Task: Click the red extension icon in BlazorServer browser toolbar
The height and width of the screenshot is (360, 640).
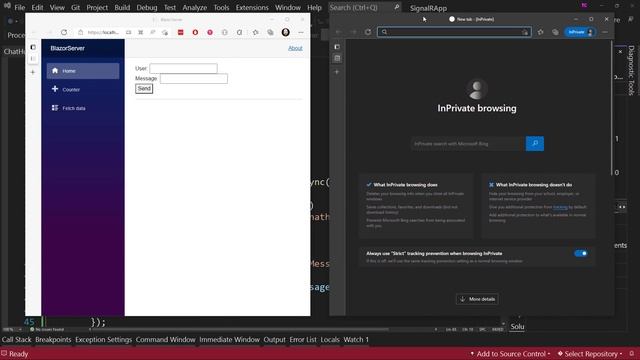Action: (x=180, y=32)
